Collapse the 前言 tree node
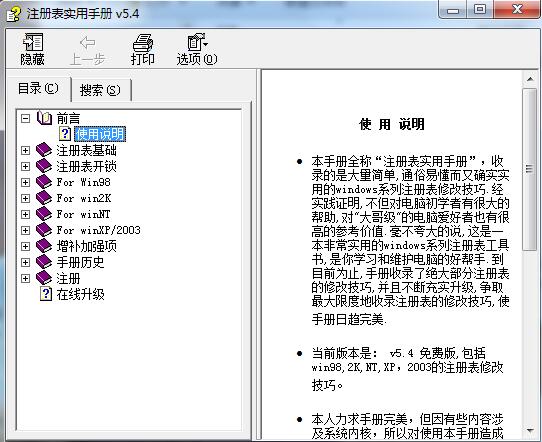This screenshot has width=542, height=442. coord(25,119)
